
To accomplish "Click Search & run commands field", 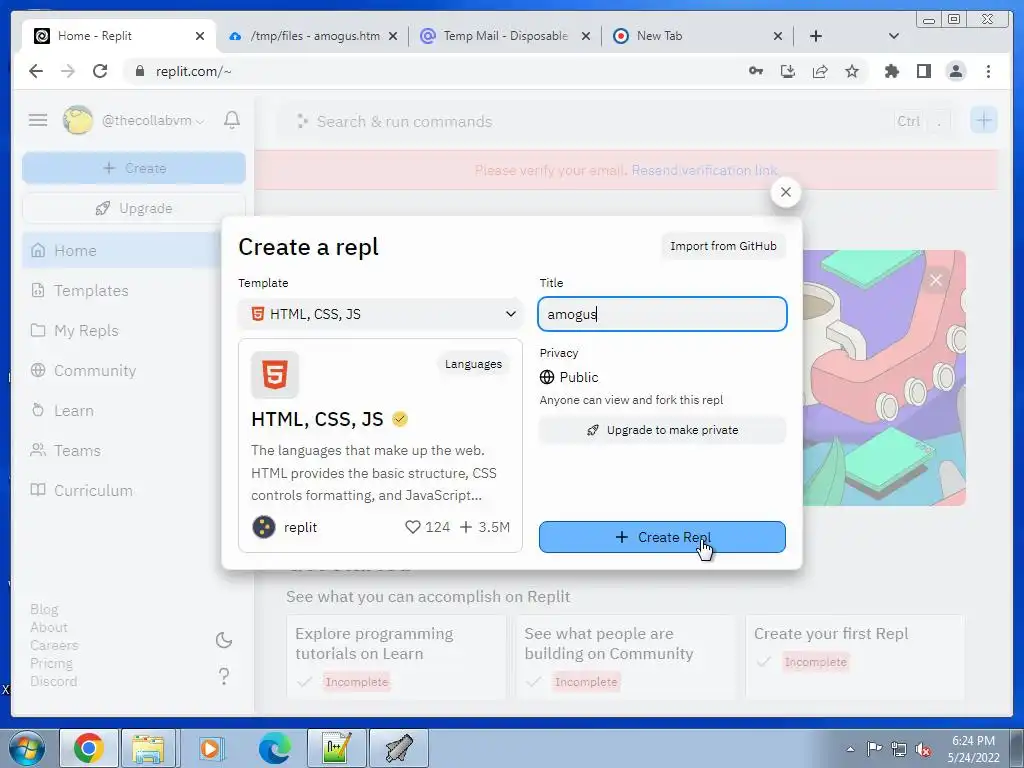I will (x=614, y=121).
